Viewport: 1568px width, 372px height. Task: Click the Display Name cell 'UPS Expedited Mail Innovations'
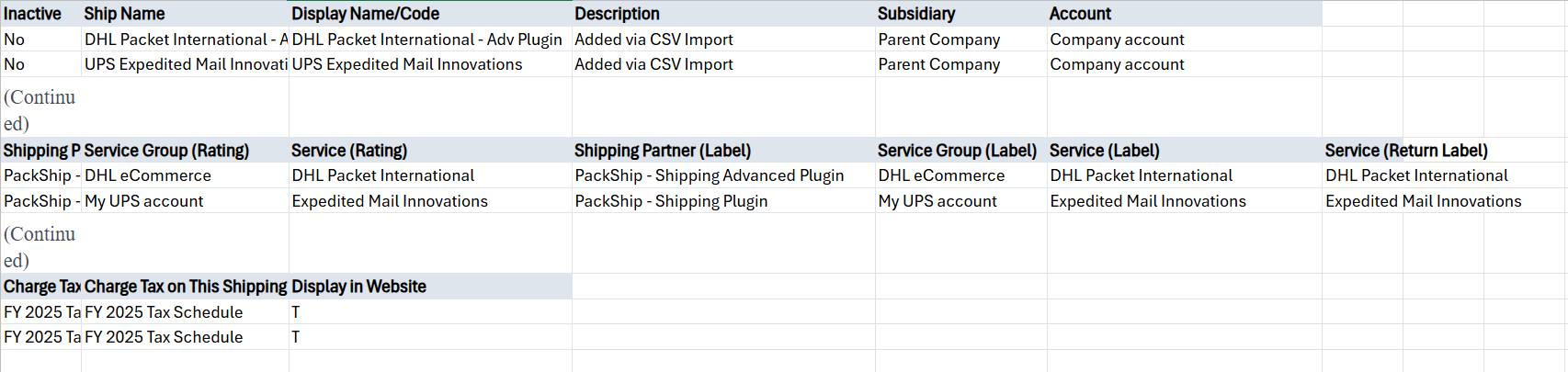(429, 64)
